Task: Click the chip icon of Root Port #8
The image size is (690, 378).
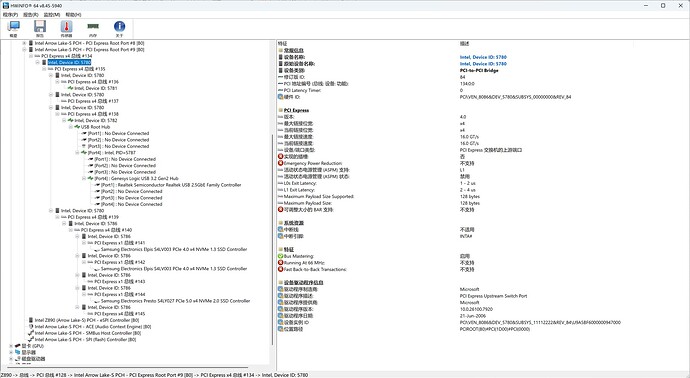Action: pos(31,43)
